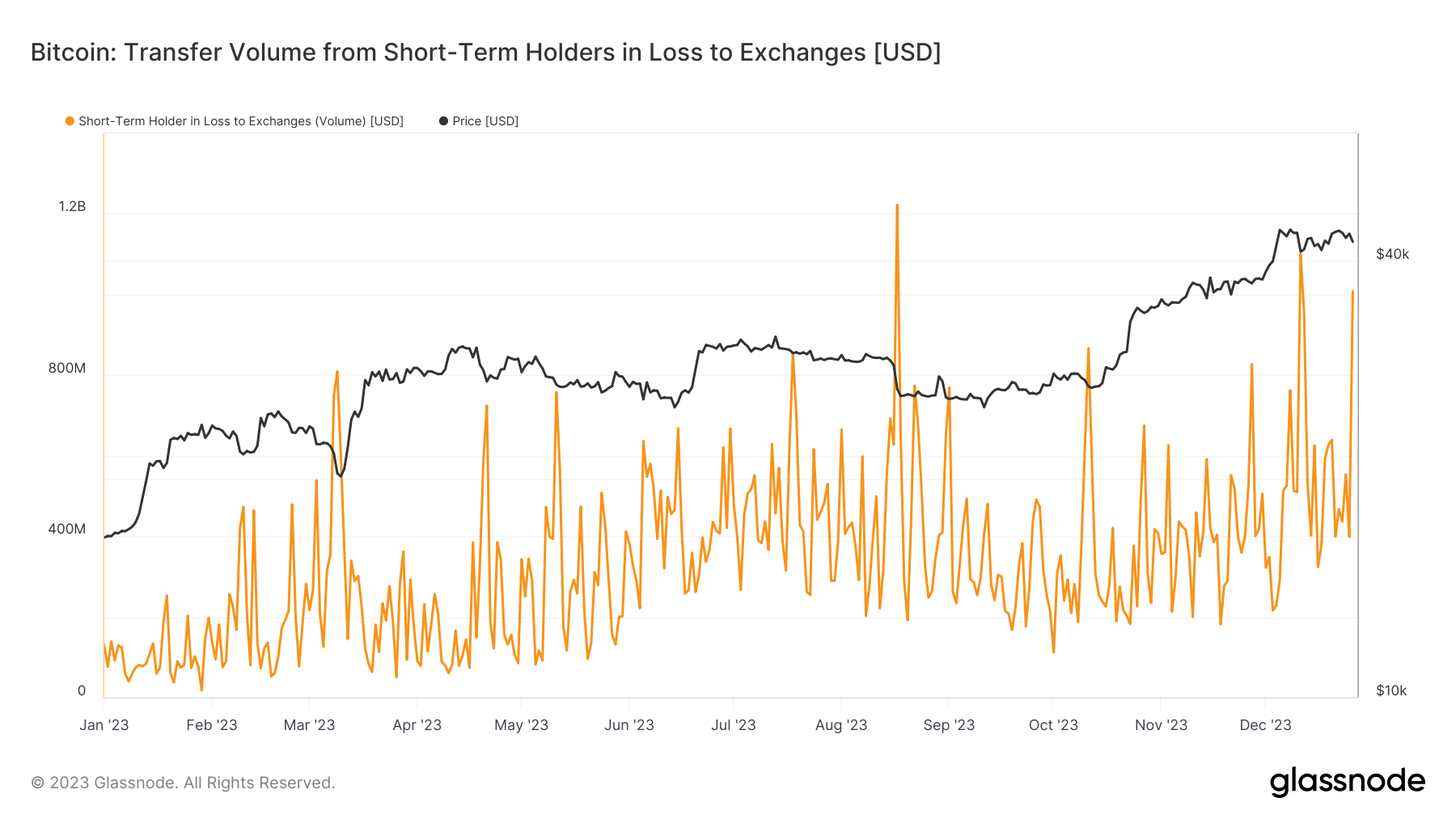Viewport: 1456px width, 819px height.
Task: Select the Oct '23 axis label
Action: click(x=1053, y=725)
